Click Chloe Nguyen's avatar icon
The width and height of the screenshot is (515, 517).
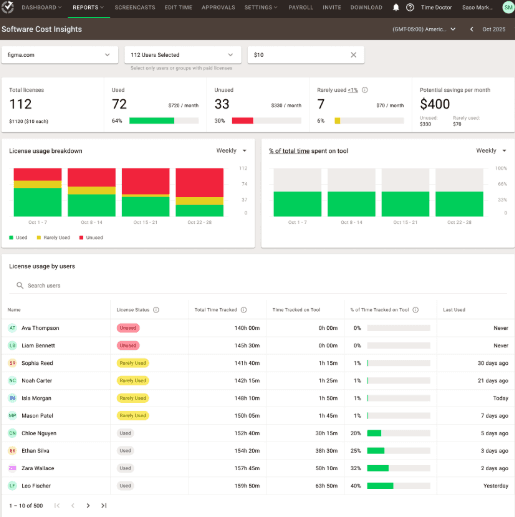click(12, 433)
